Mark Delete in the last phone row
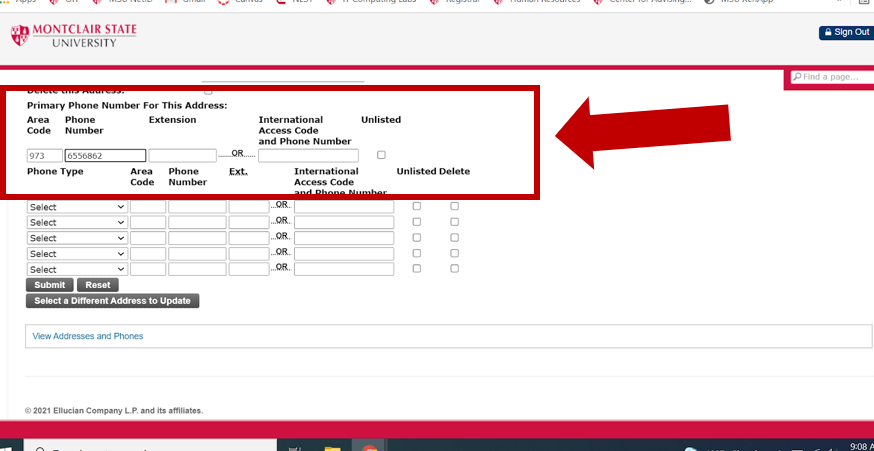Viewport: 874px width, 451px height. point(454,269)
